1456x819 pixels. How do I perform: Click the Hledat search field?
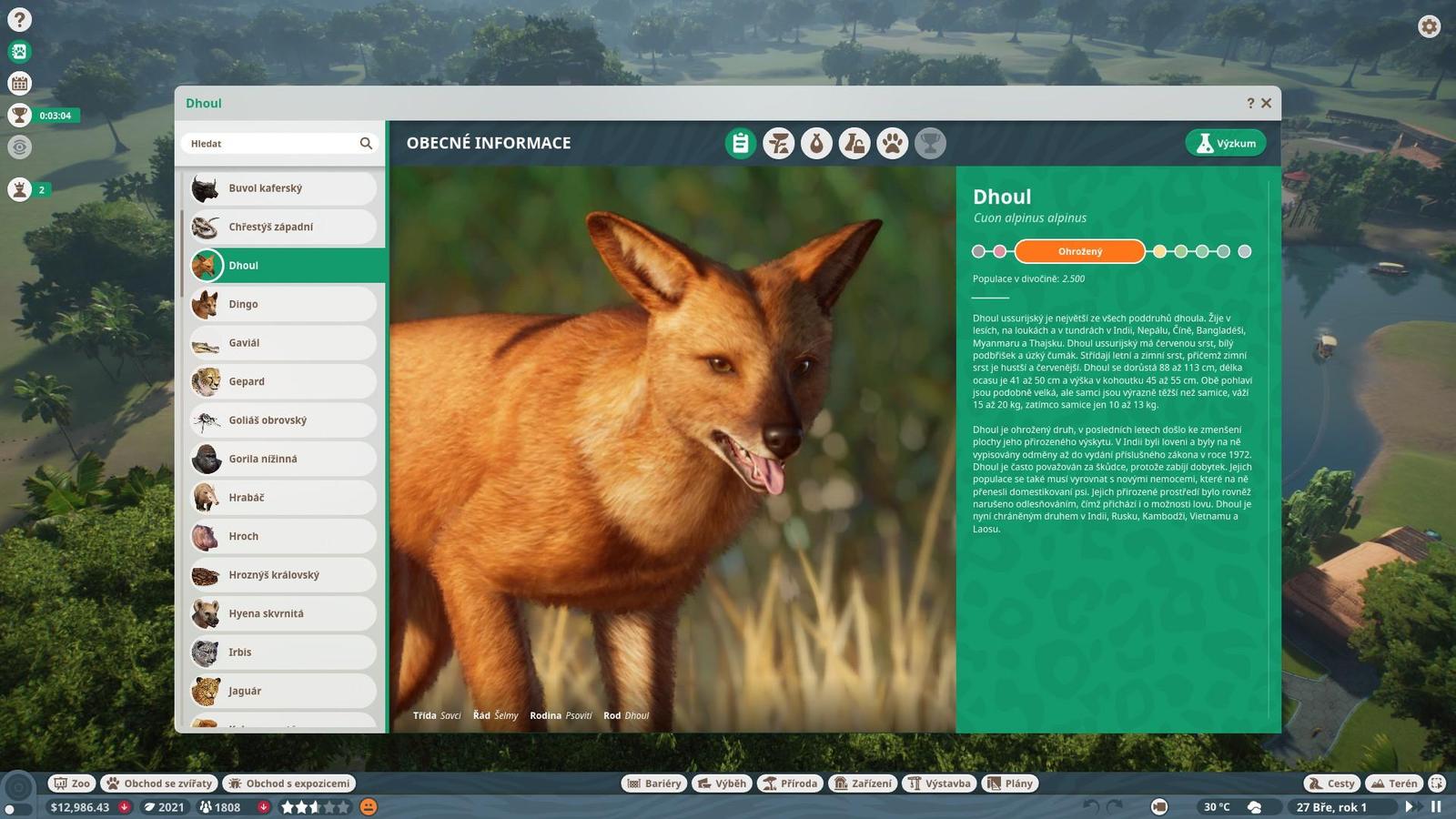pos(271,144)
